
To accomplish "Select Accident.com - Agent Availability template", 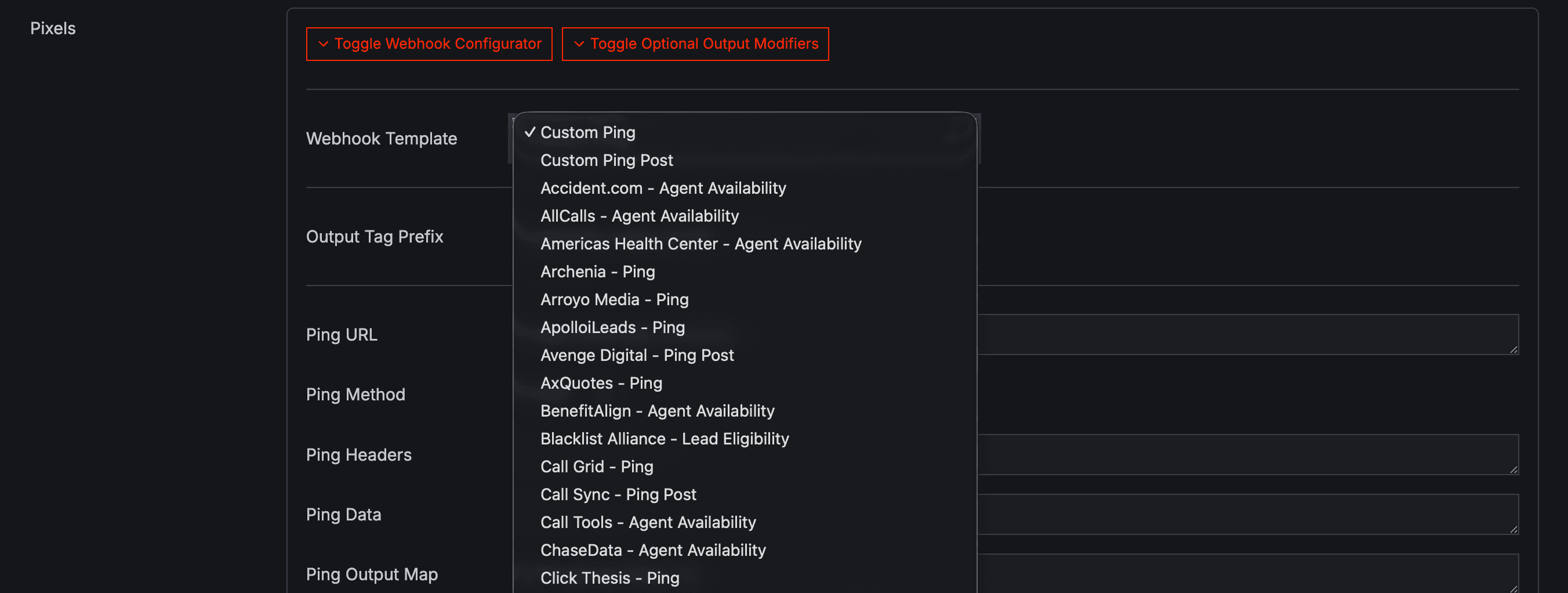I will [663, 187].
